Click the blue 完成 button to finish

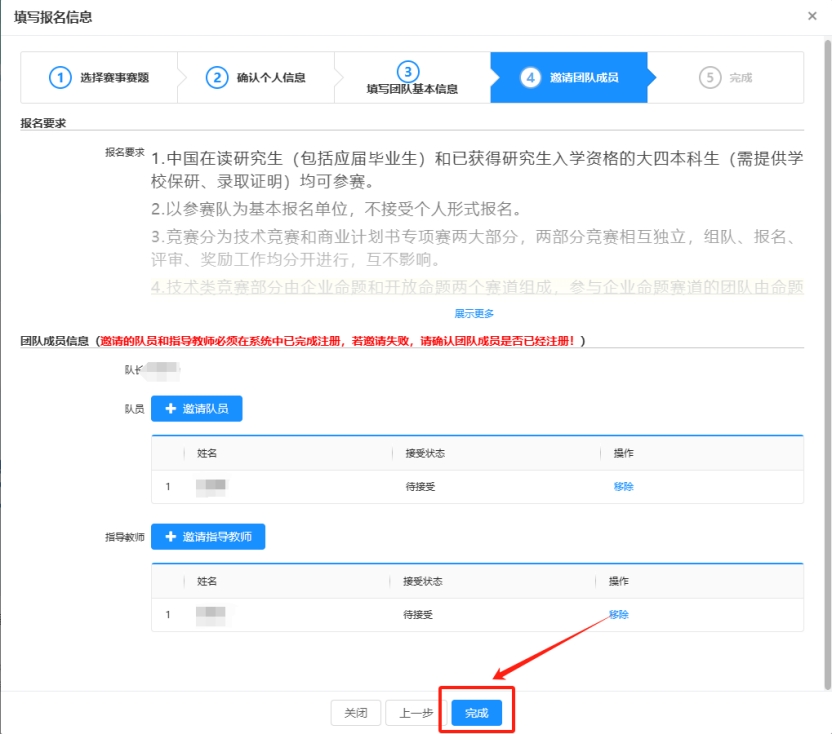click(x=476, y=713)
